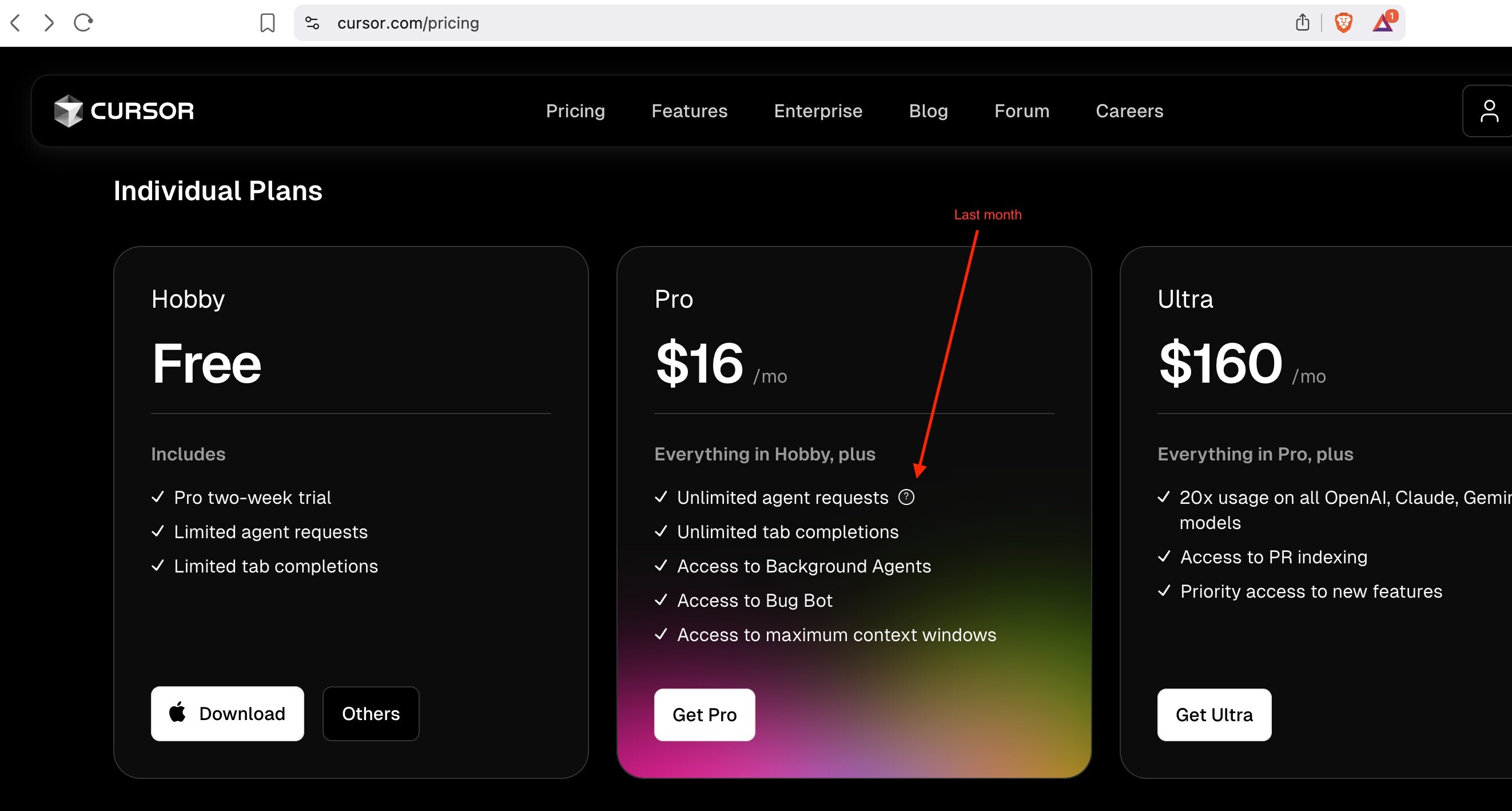This screenshot has width=1512, height=811.
Task: Open the Careers nav link
Action: pos(1129,111)
